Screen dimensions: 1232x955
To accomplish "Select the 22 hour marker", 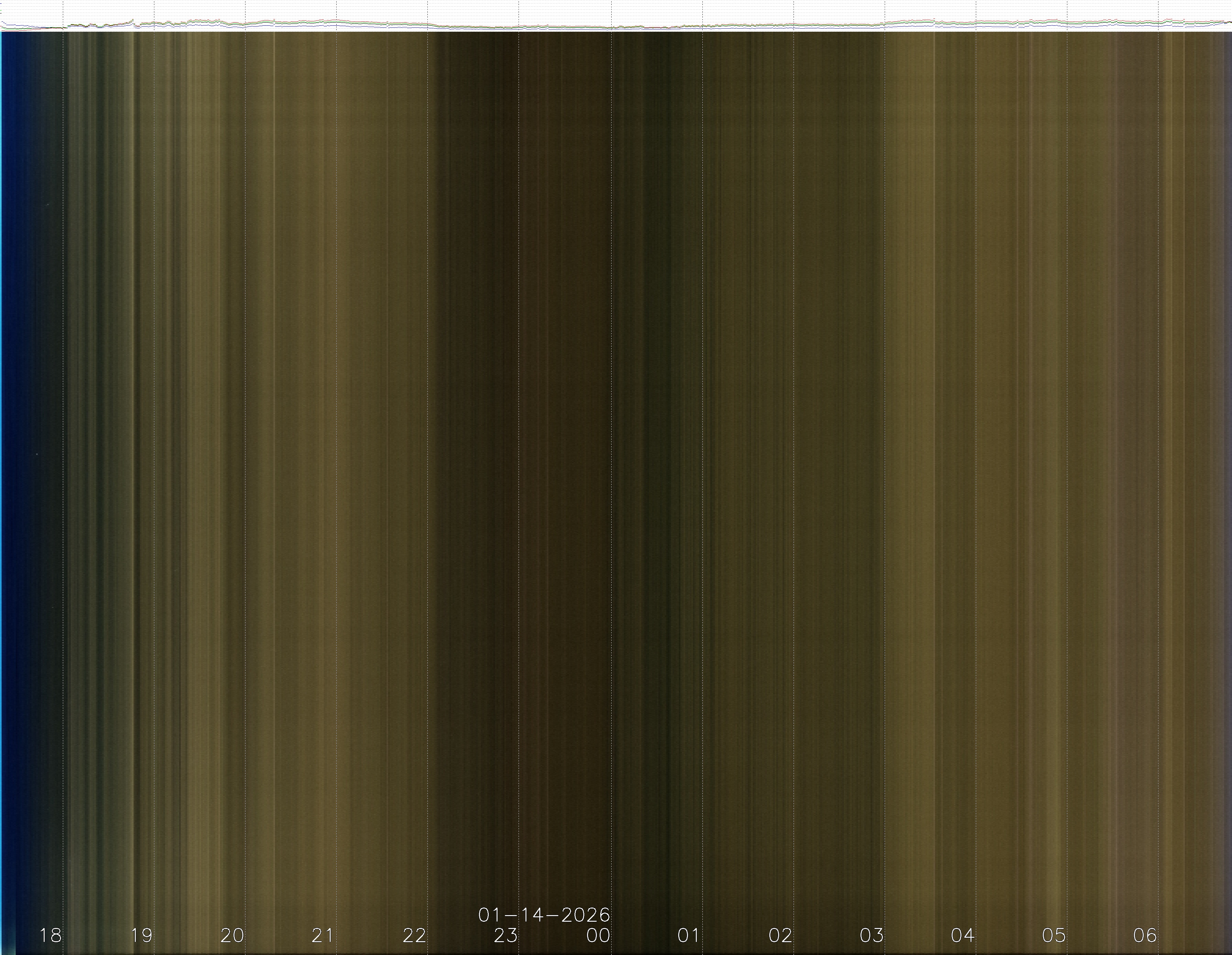I will 415,936.
